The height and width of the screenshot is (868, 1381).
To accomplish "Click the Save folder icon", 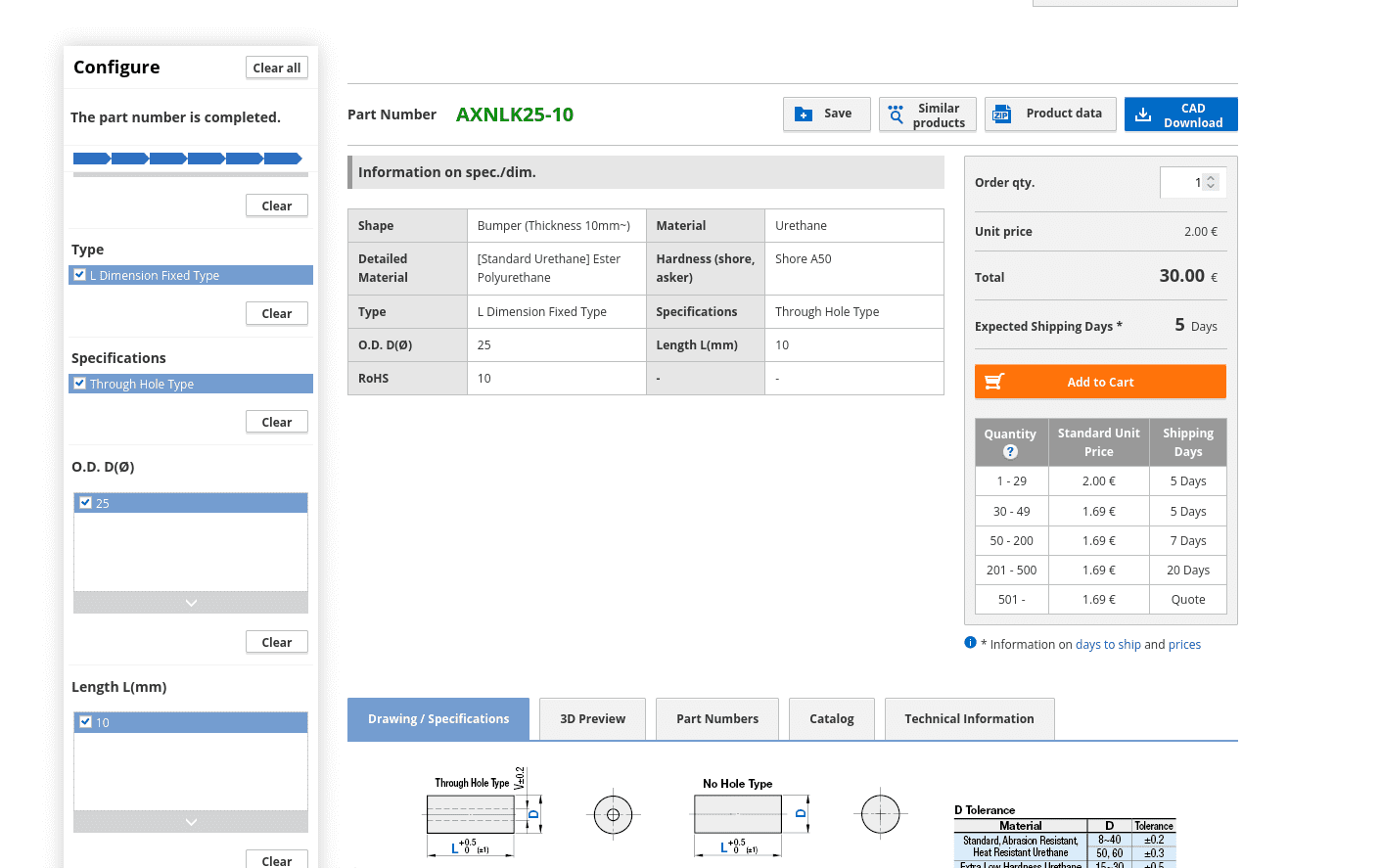I will pos(804,114).
